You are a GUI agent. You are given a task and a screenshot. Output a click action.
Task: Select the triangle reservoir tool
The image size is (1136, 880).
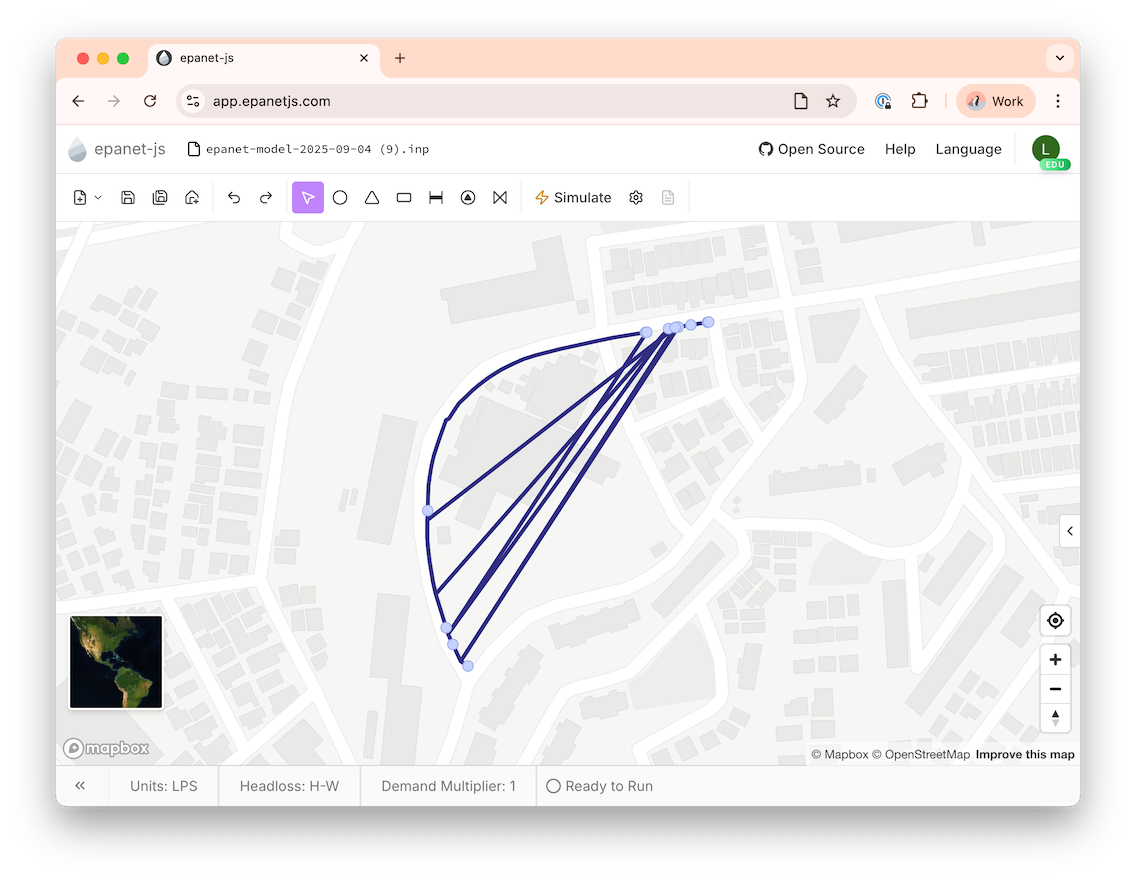(372, 198)
